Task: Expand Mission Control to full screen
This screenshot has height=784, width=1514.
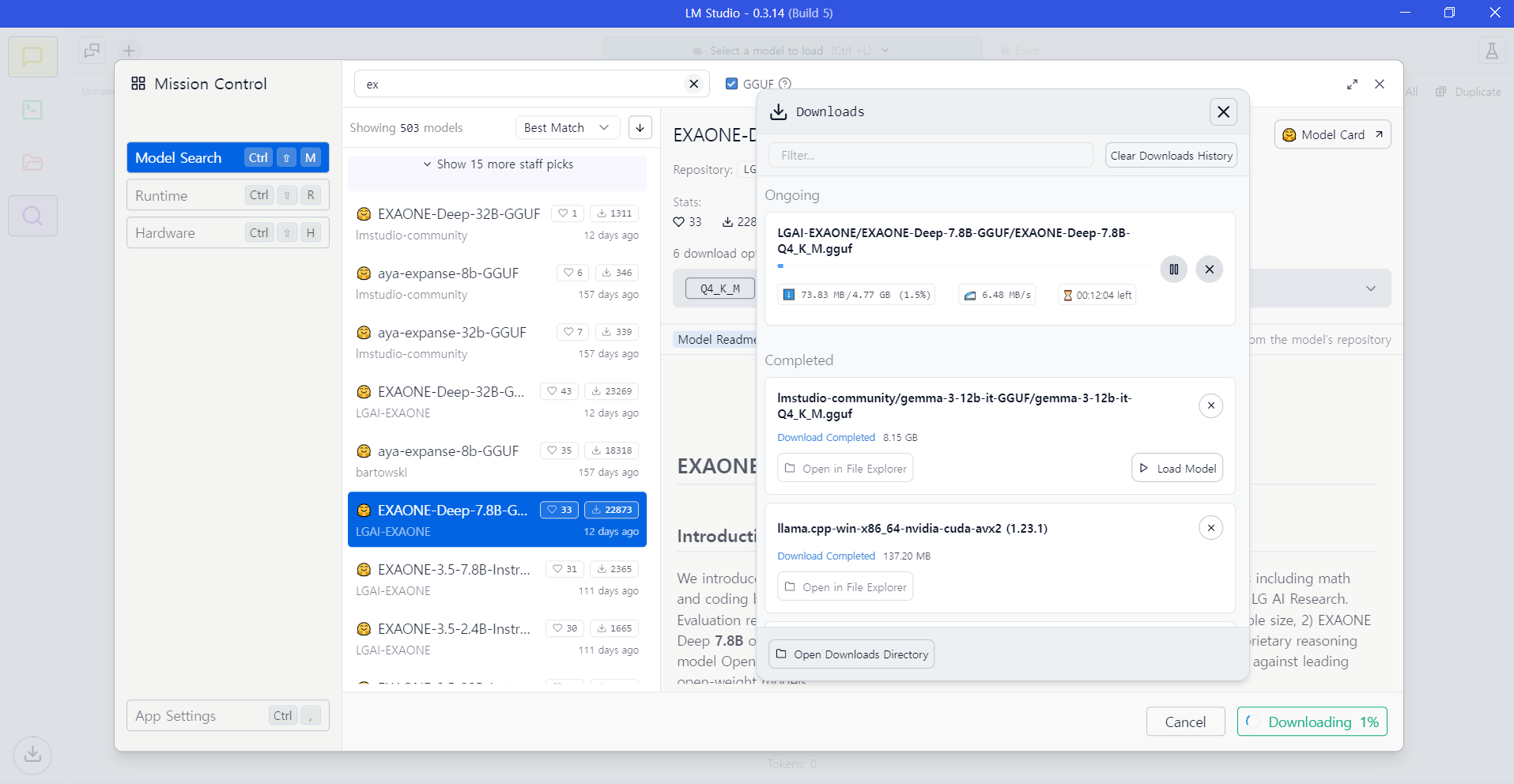Action: (x=1352, y=84)
